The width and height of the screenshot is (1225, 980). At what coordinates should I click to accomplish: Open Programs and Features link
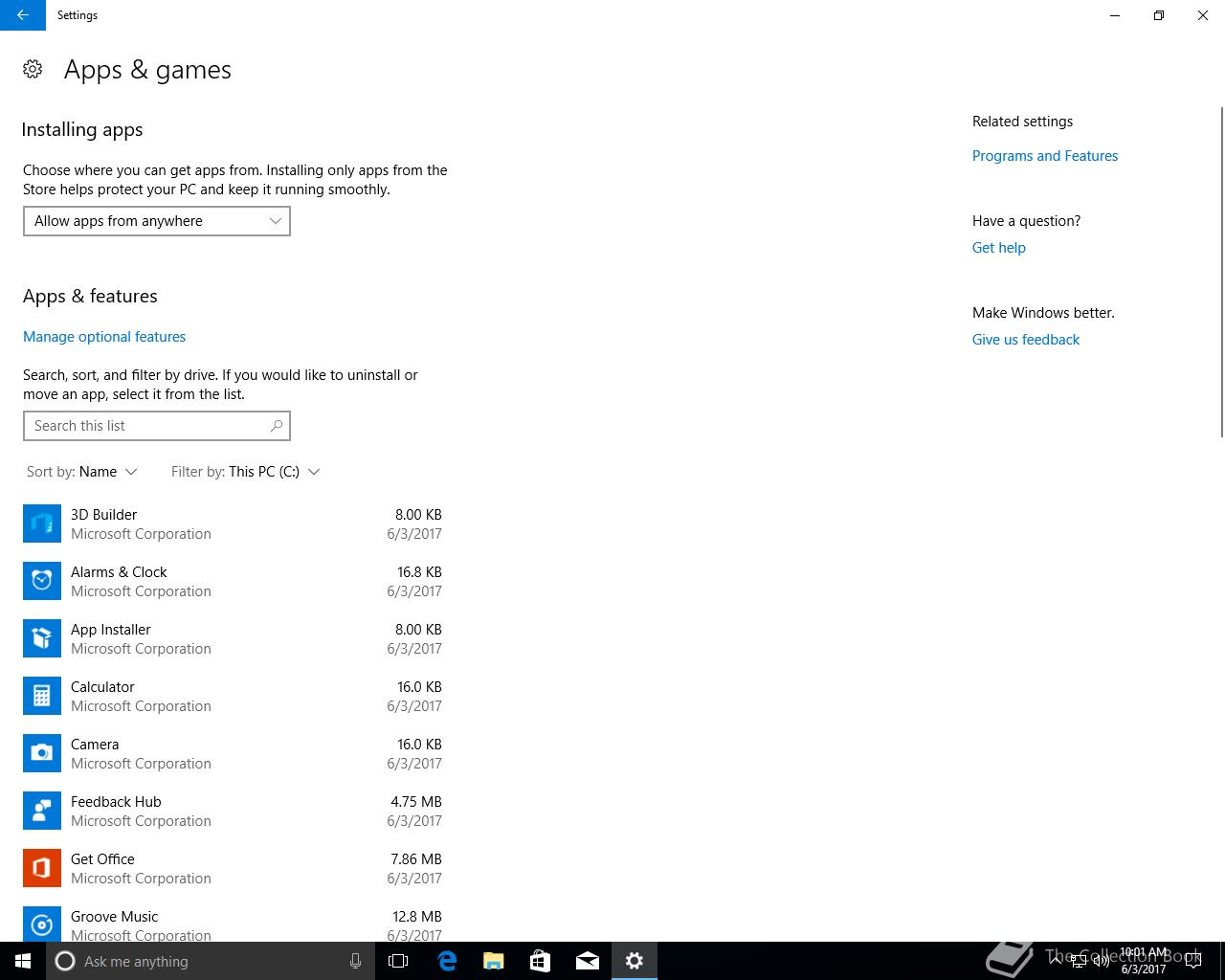tap(1045, 156)
